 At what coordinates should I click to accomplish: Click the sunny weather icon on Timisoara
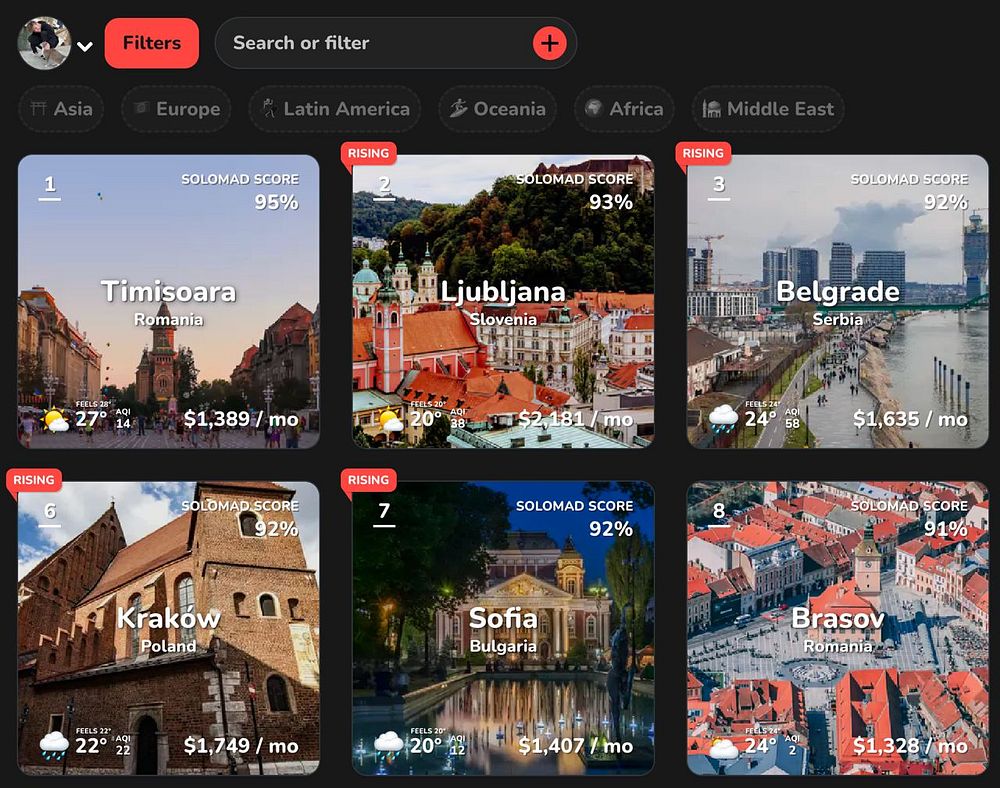click(x=55, y=420)
